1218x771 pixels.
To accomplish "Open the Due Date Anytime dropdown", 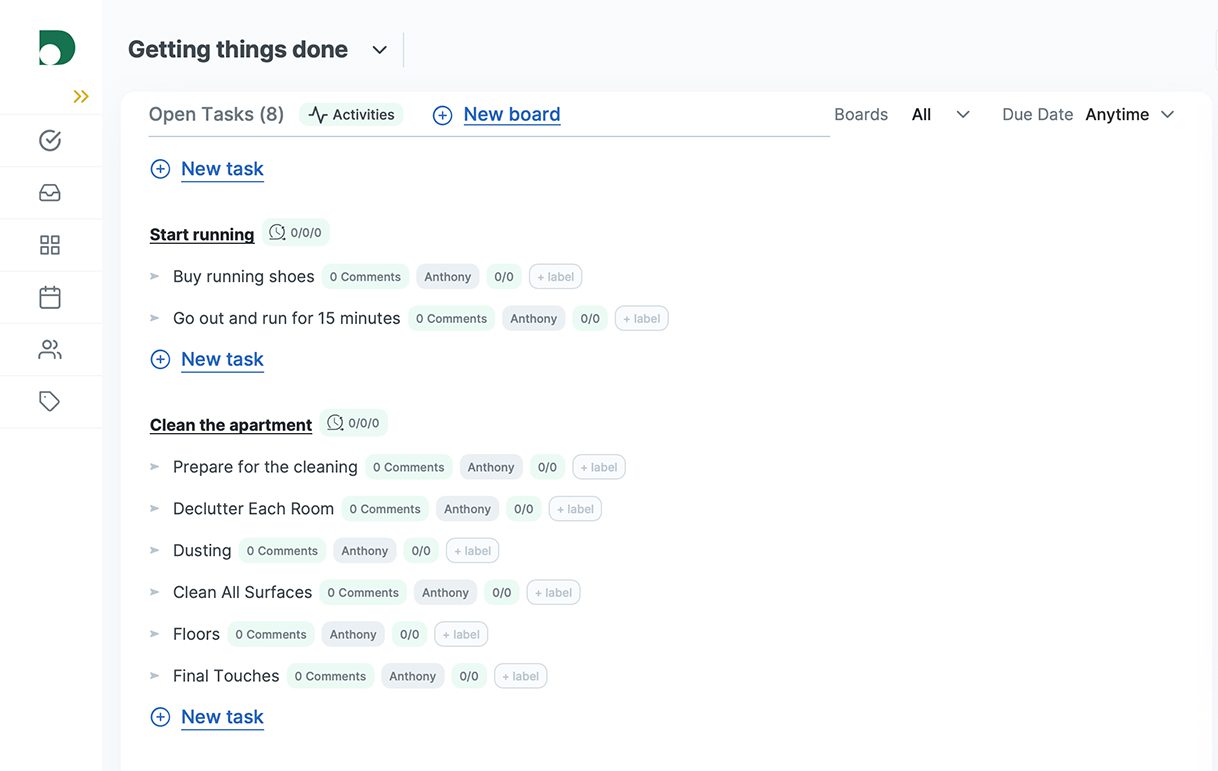I will pos(1130,114).
